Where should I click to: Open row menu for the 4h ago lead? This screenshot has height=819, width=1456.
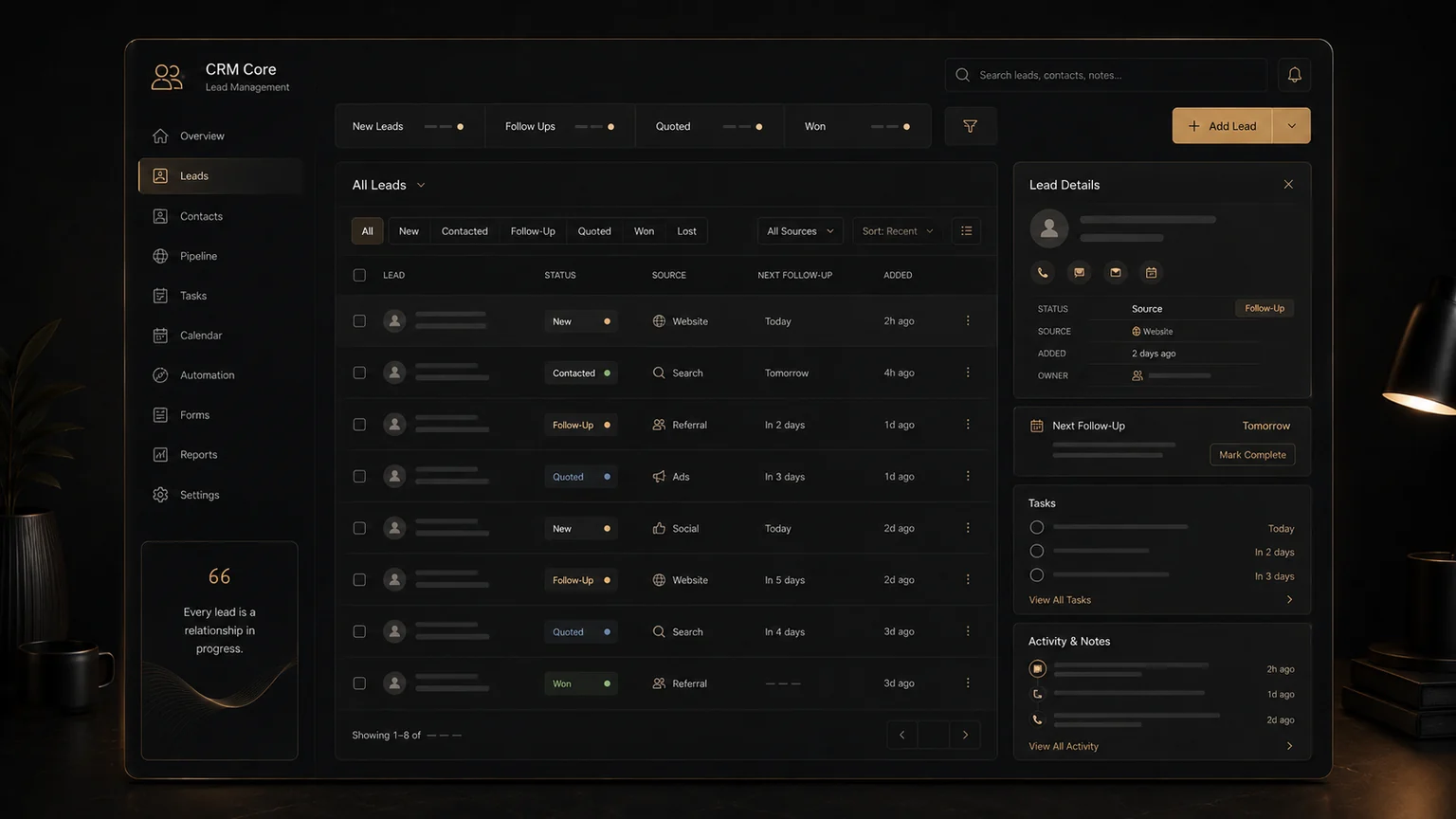pos(968,373)
